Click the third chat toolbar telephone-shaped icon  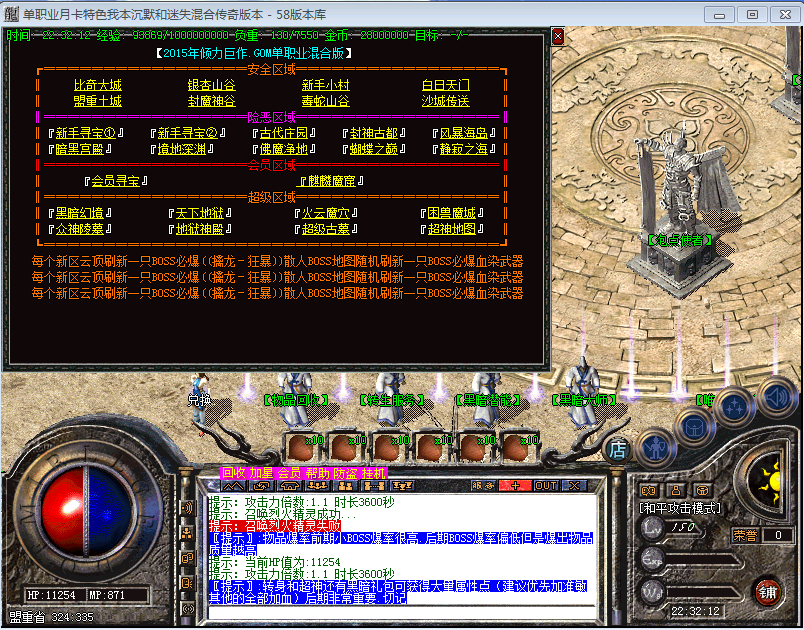tap(289, 485)
